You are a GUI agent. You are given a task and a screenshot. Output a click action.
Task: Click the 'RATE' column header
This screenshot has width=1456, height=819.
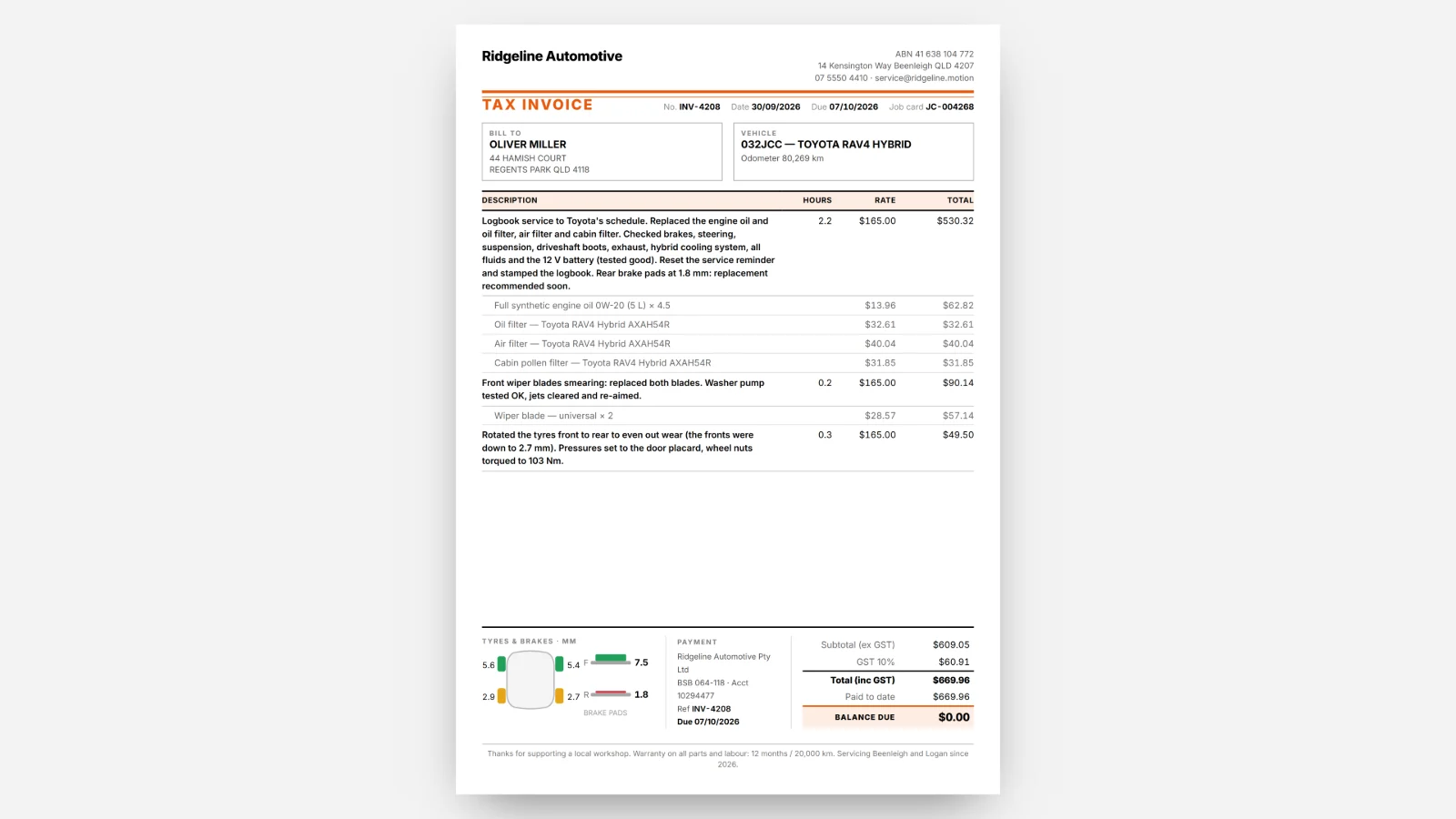885,200
